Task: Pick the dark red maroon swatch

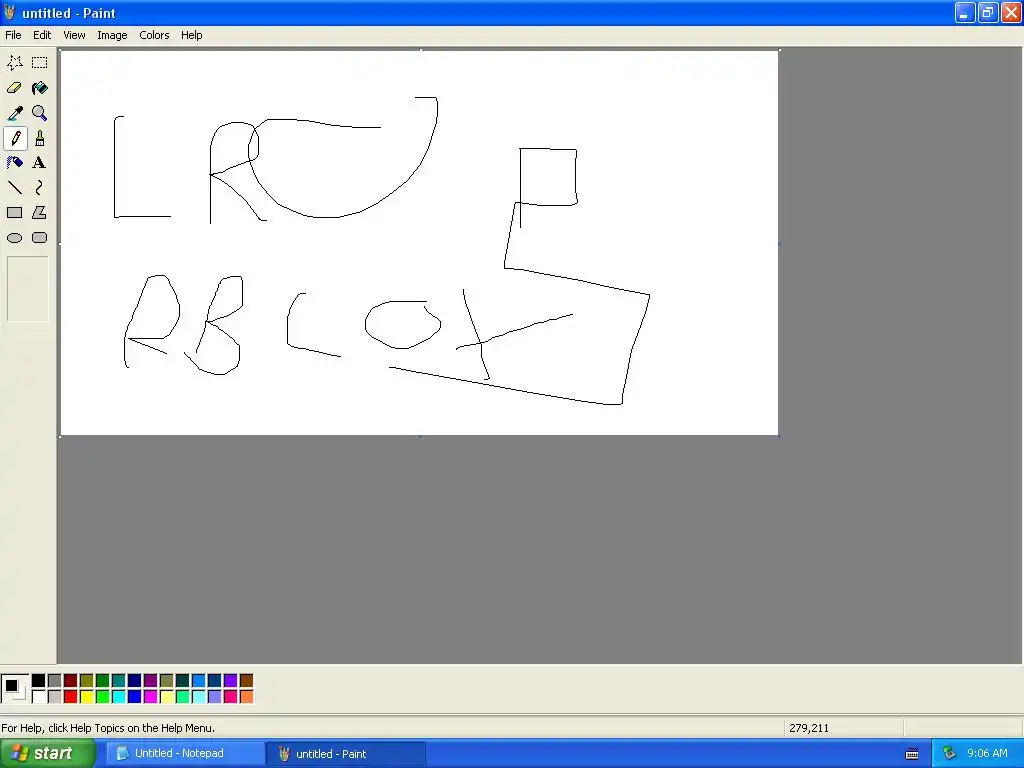Action: (x=71, y=681)
